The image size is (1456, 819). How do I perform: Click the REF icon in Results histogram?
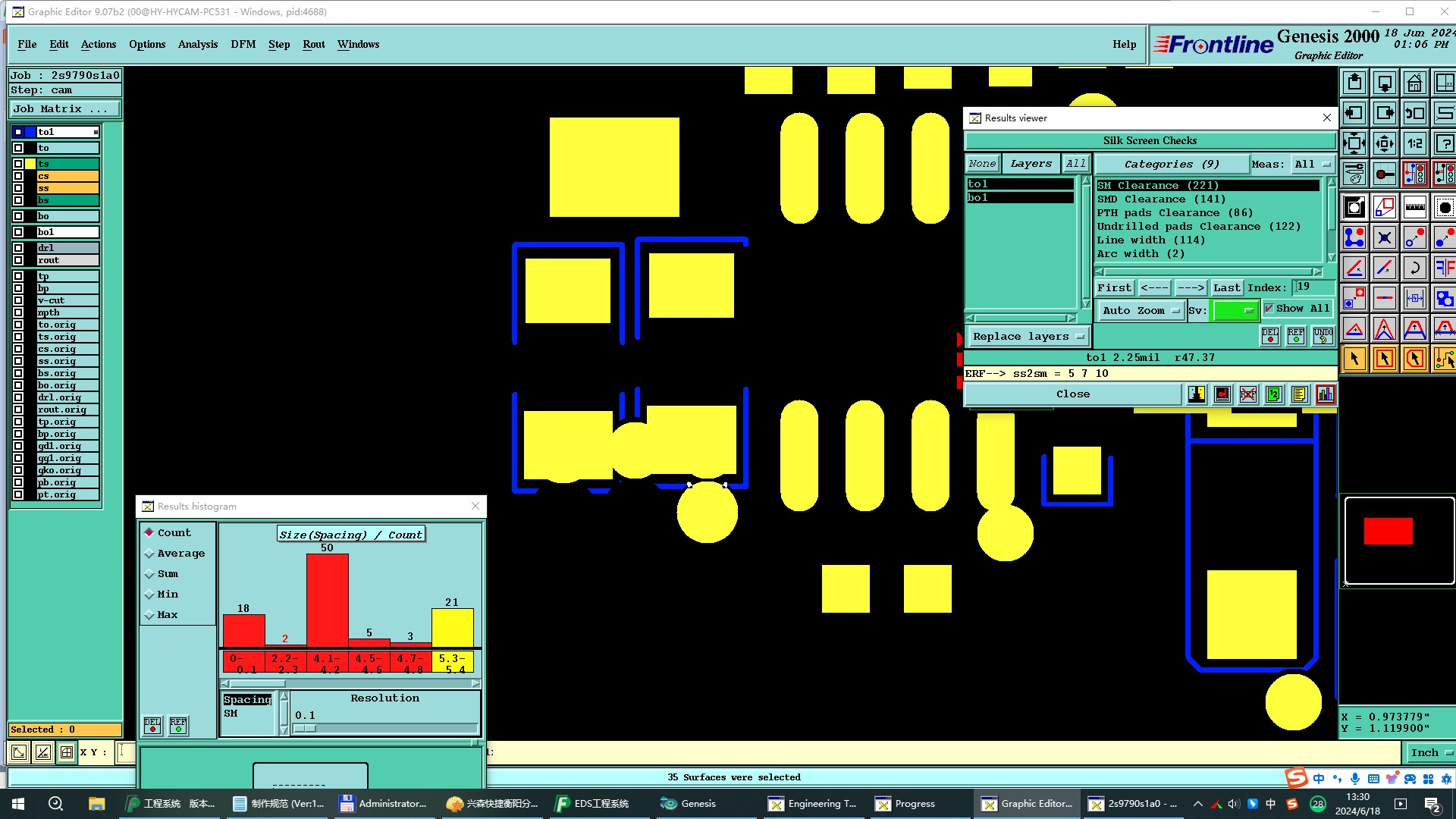(x=178, y=726)
